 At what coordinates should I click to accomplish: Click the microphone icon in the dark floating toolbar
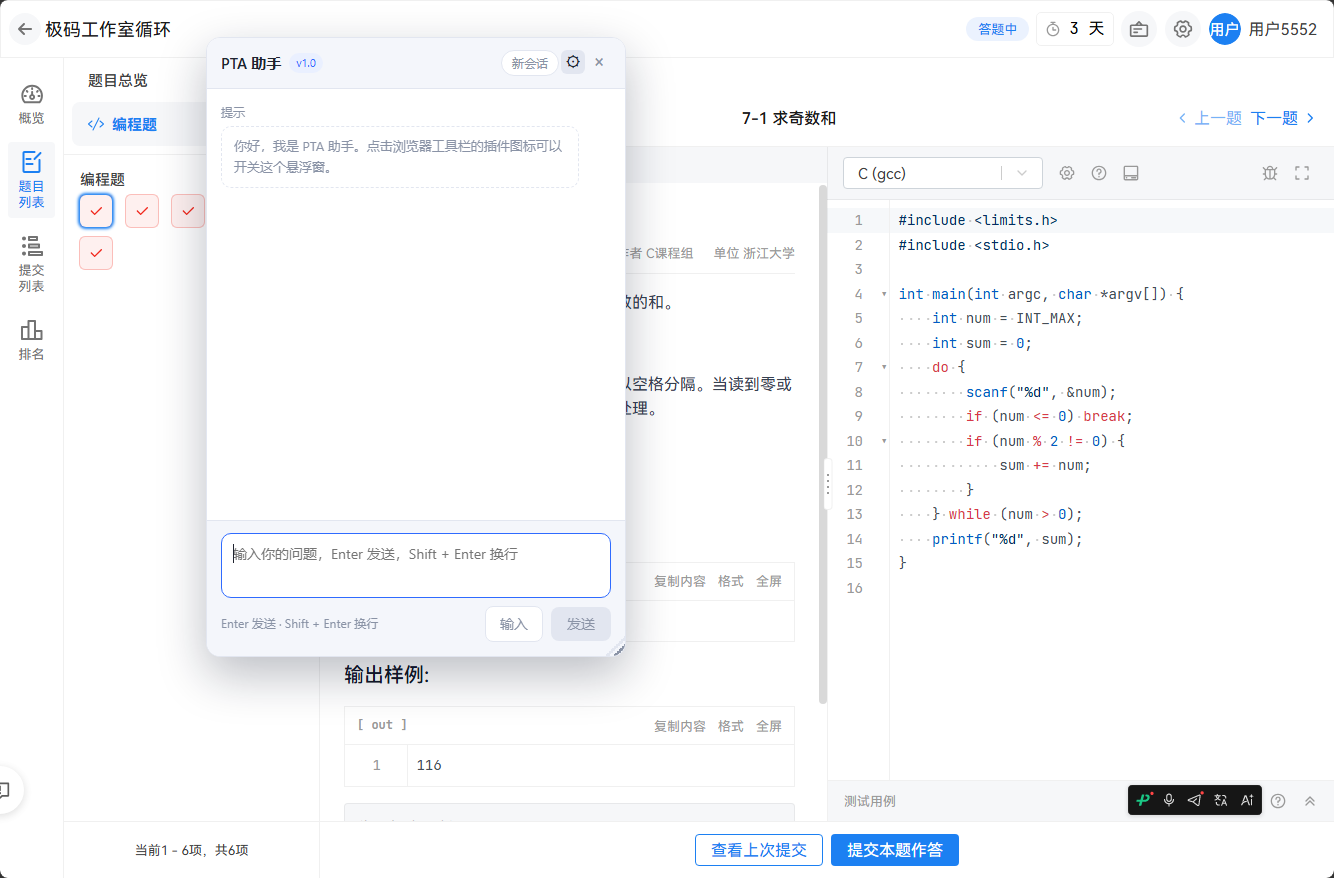click(1169, 800)
